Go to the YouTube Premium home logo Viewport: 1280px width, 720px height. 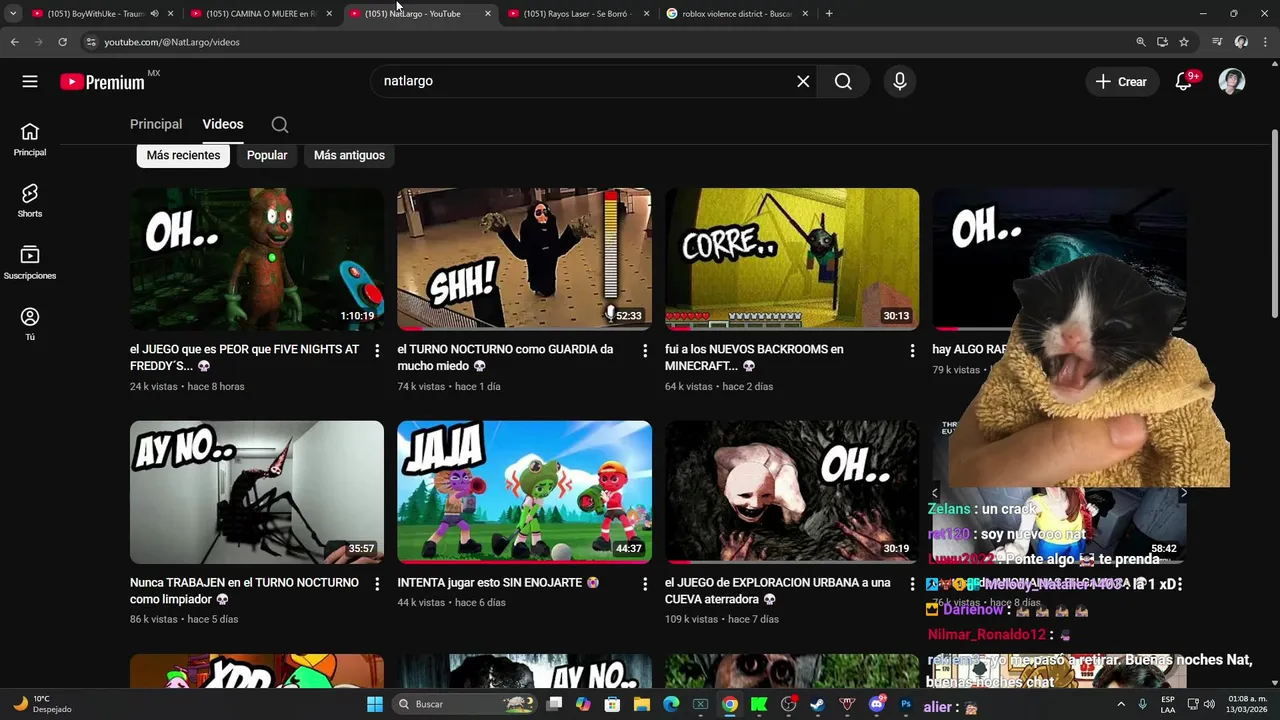click(102, 82)
